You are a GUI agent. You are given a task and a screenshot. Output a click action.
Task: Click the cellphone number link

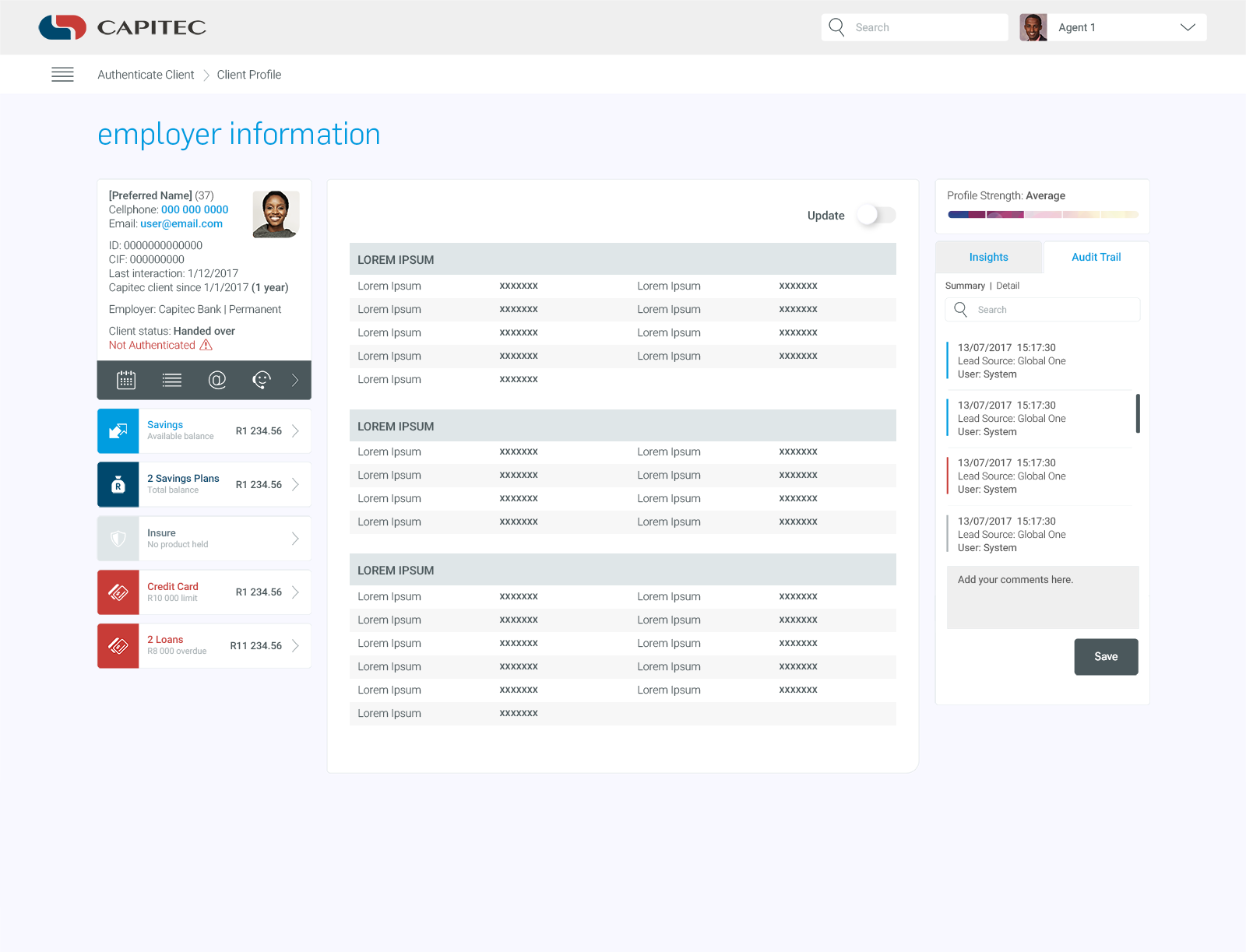point(195,209)
